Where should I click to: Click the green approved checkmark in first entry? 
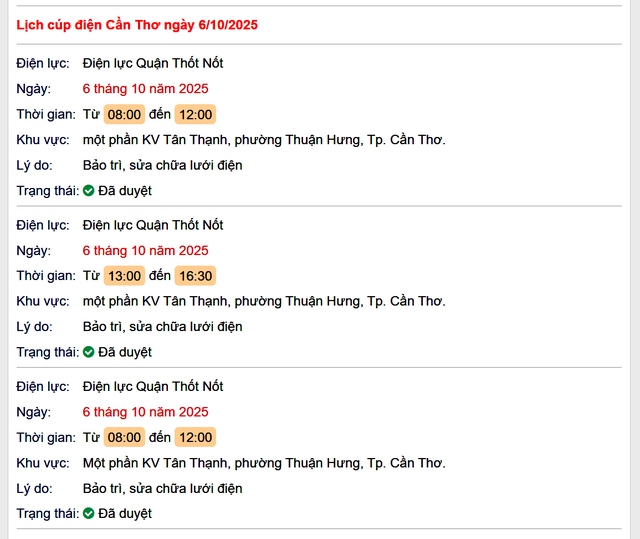pos(88,190)
